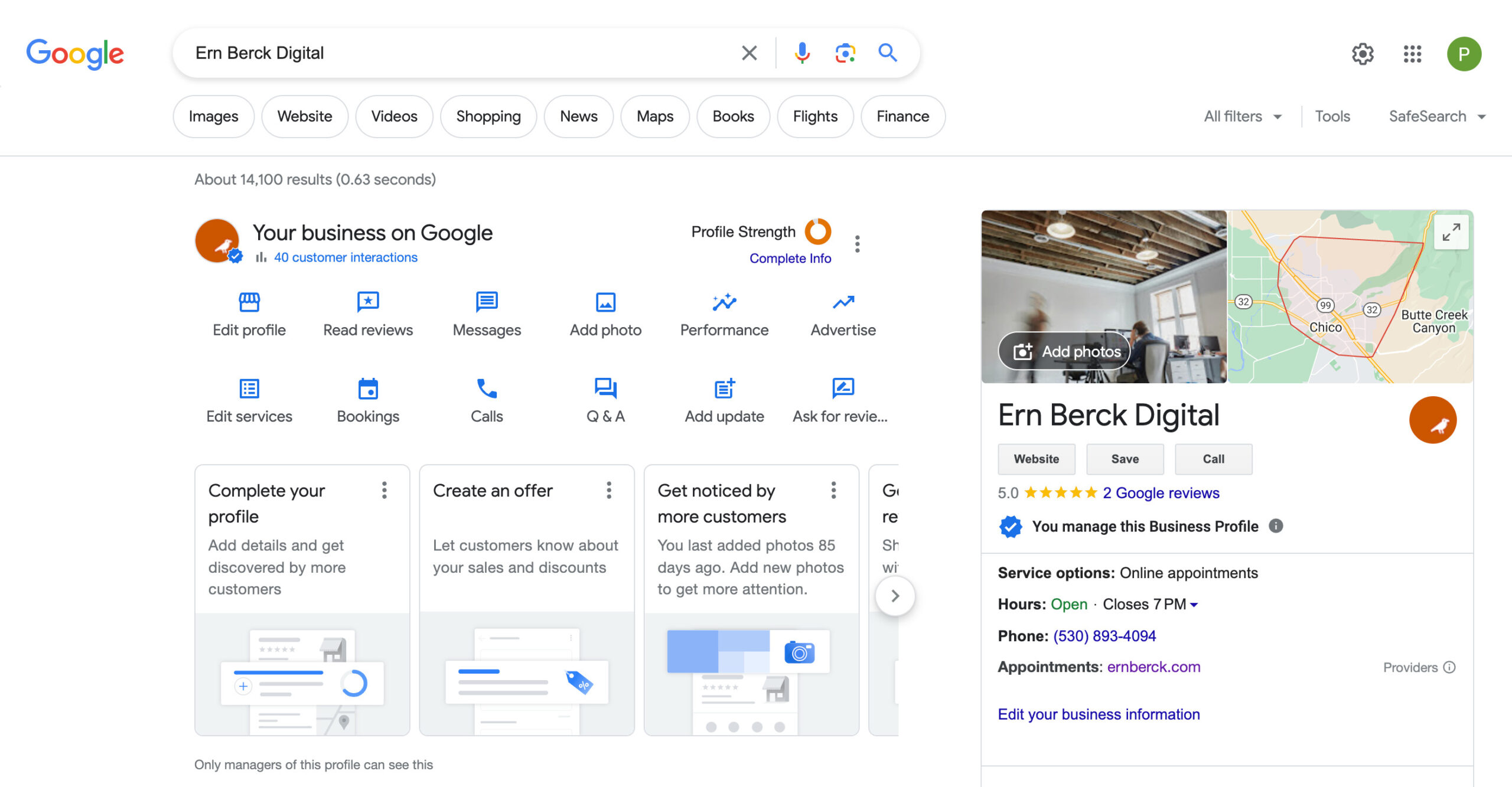Switch to the News tab

pyautogui.click(x=579, y=116)
